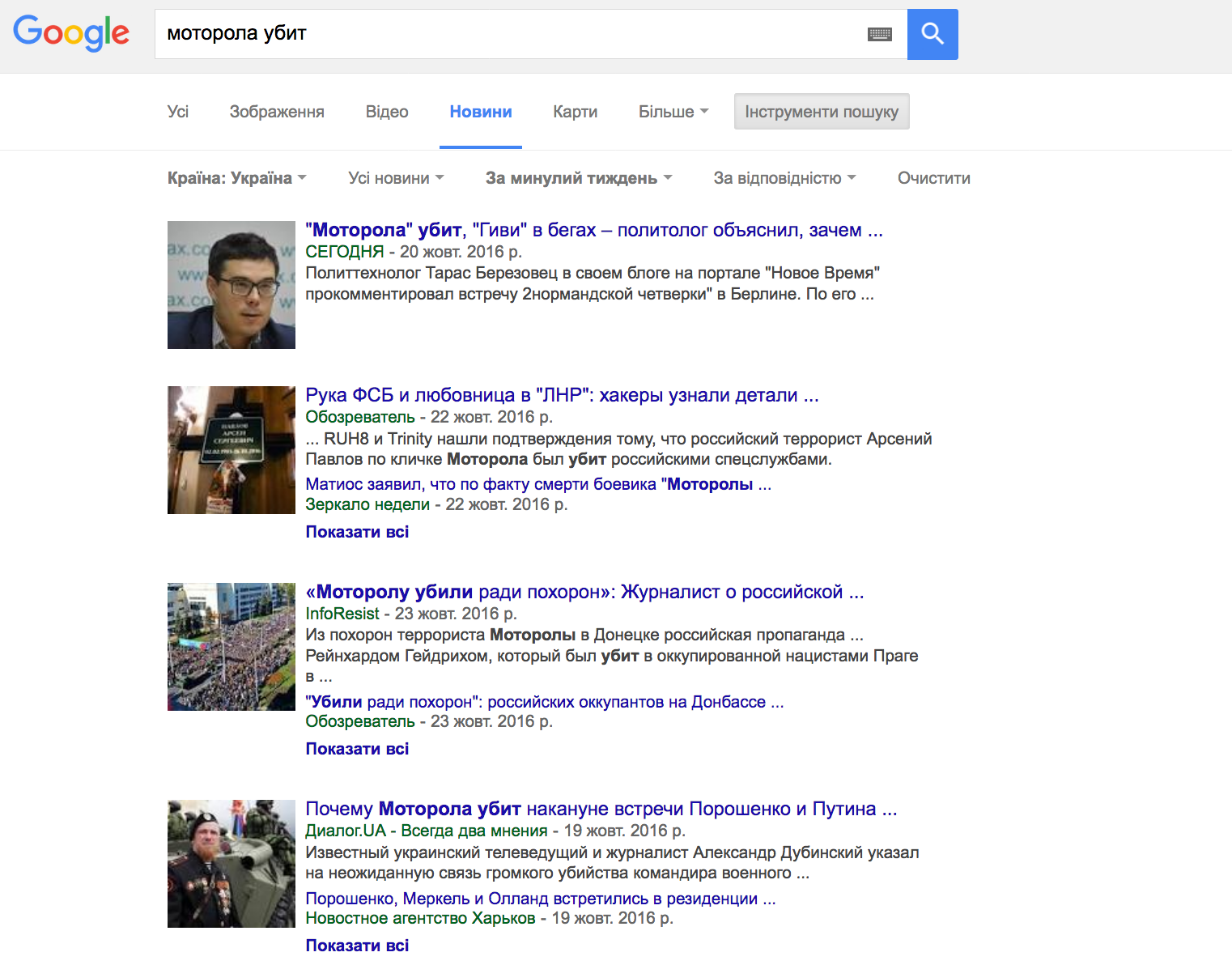1232x965 pixels.
Task: Click source text 'Новостное агентство Харьков'
Action: click(420, 918)
